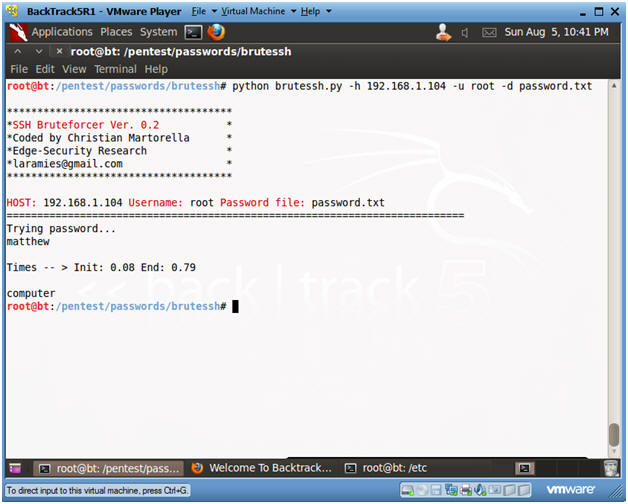Click the BackTrack dragon logo in the panel

18,32
